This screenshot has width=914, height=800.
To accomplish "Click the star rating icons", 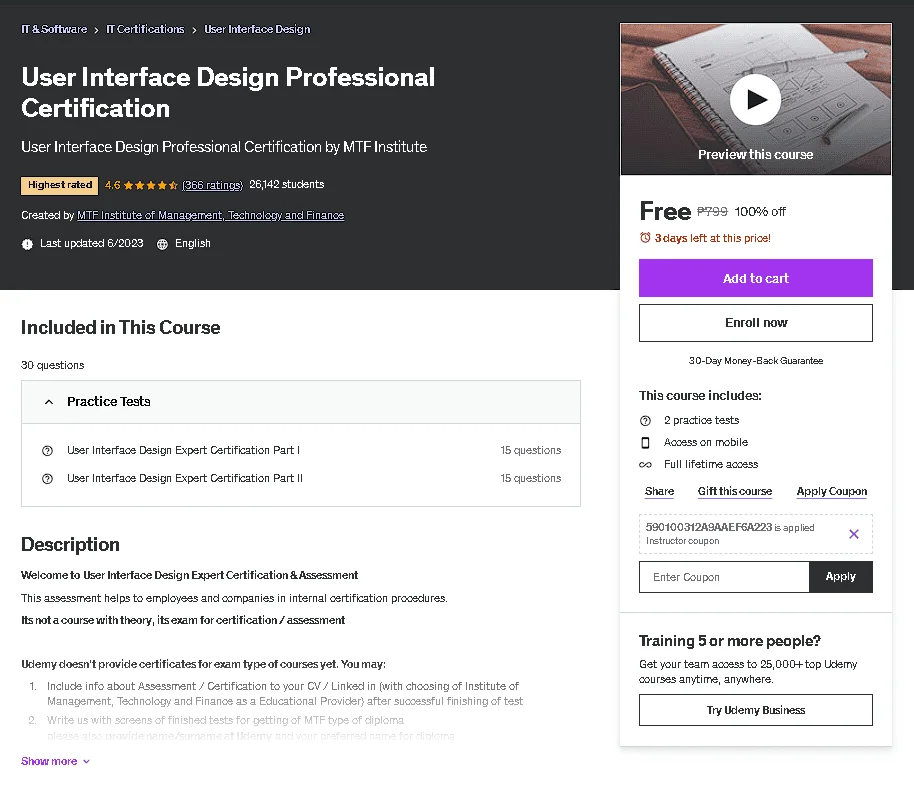I will (150, 185).
